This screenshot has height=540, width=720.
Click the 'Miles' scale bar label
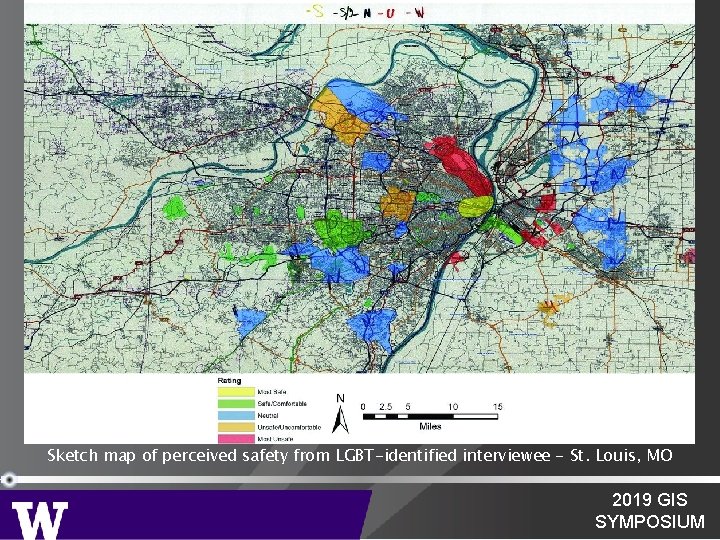pyautogui.click(x=430, y=427)
